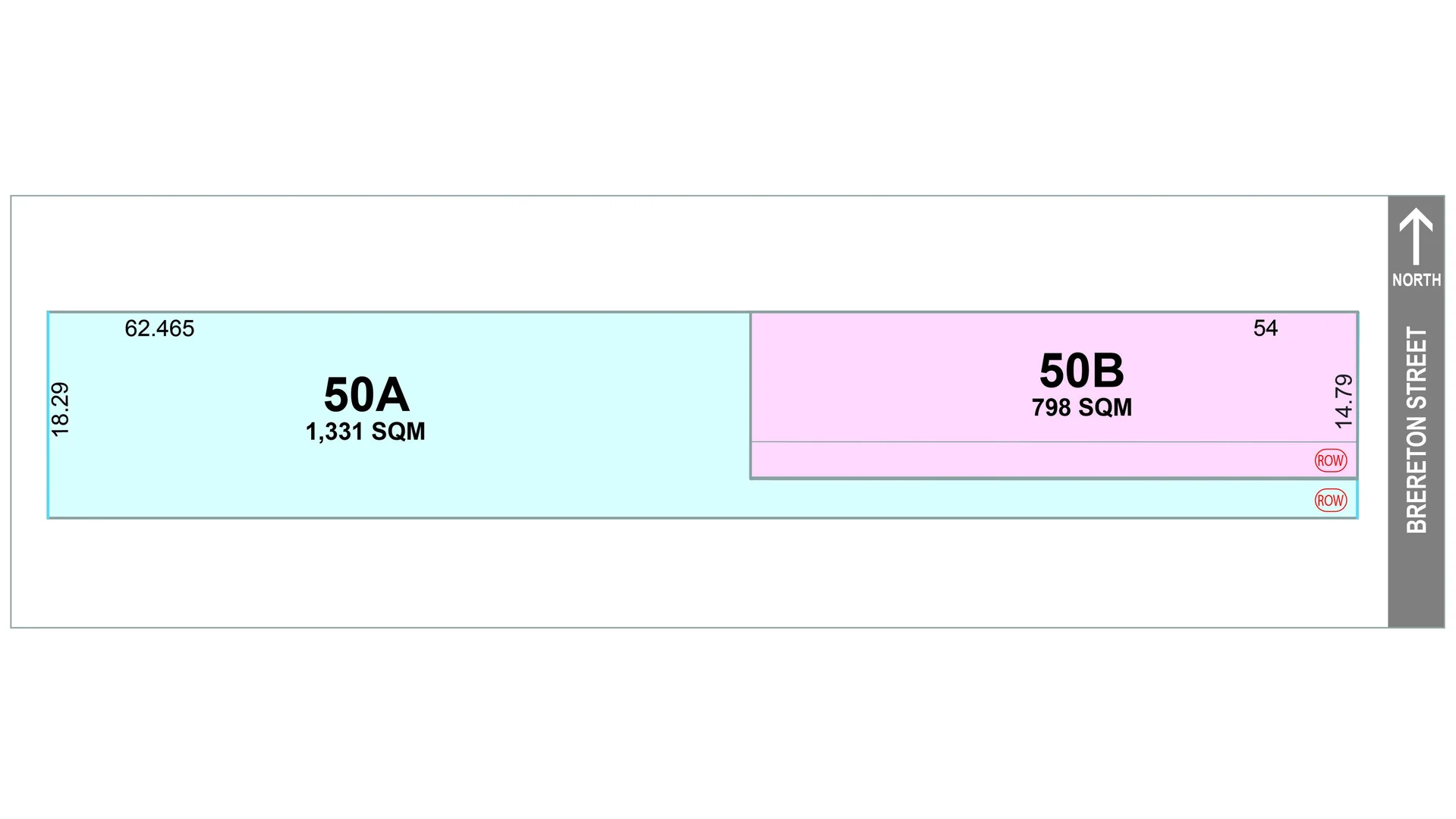Click the pink right-of-way strip below lot 50B's divider
Image resolution: width=1456 pixels, height=819 pixels.
[x=1024, y=460]
